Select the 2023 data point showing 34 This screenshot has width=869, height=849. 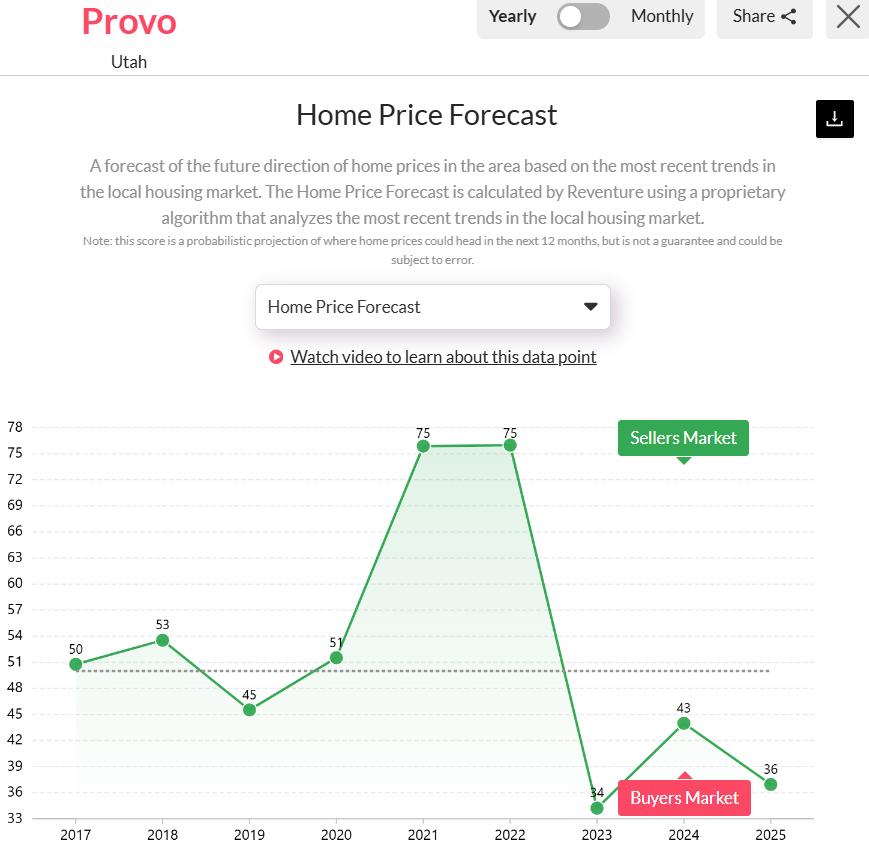point(597,806)
